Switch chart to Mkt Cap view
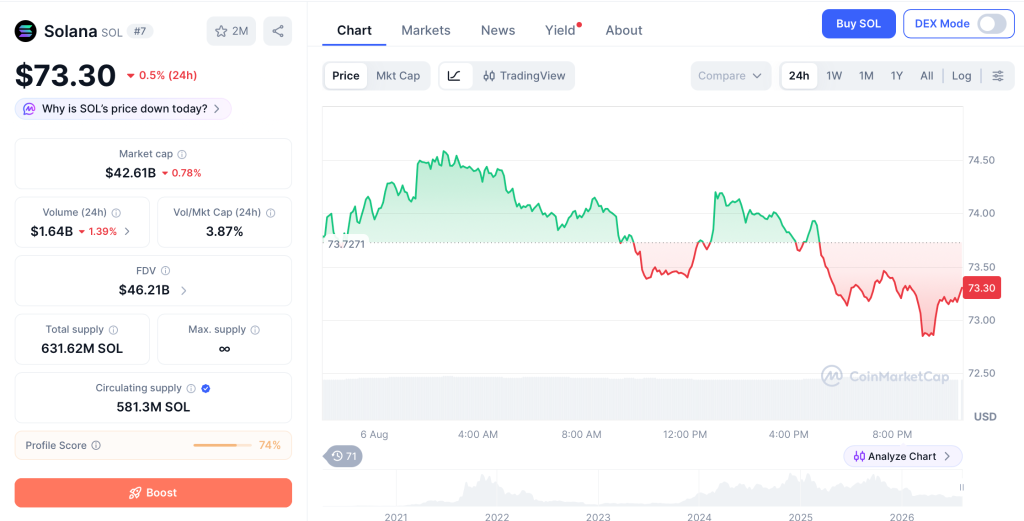 point(398,76)
